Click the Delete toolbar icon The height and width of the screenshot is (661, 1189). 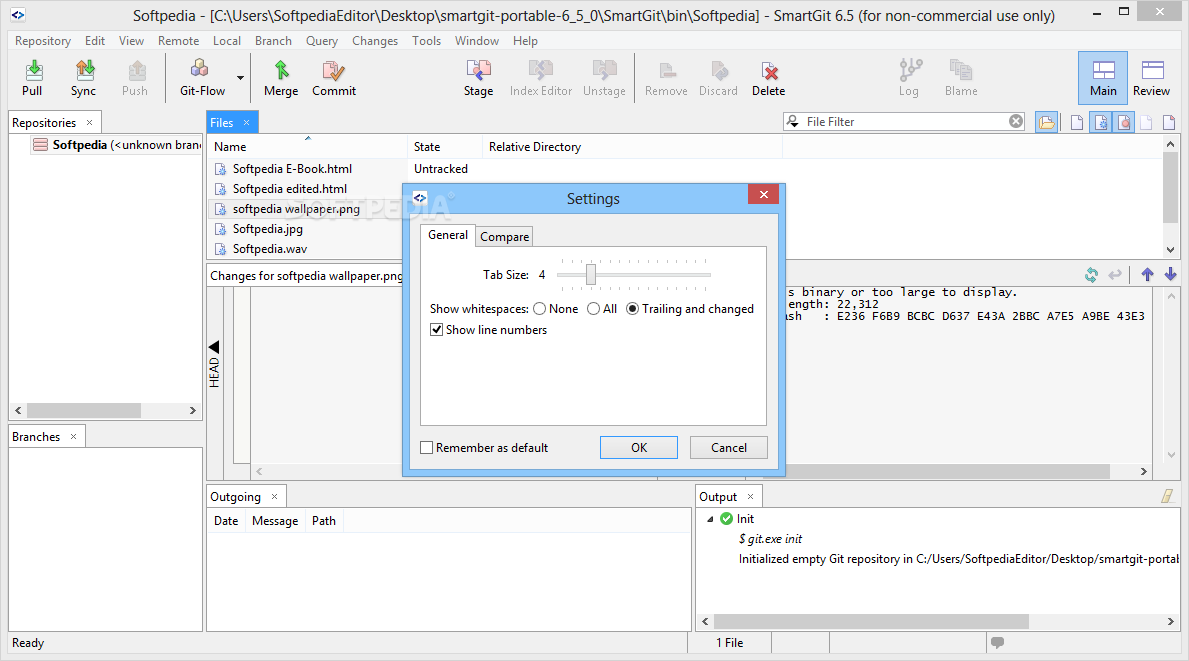pos(769,79)
